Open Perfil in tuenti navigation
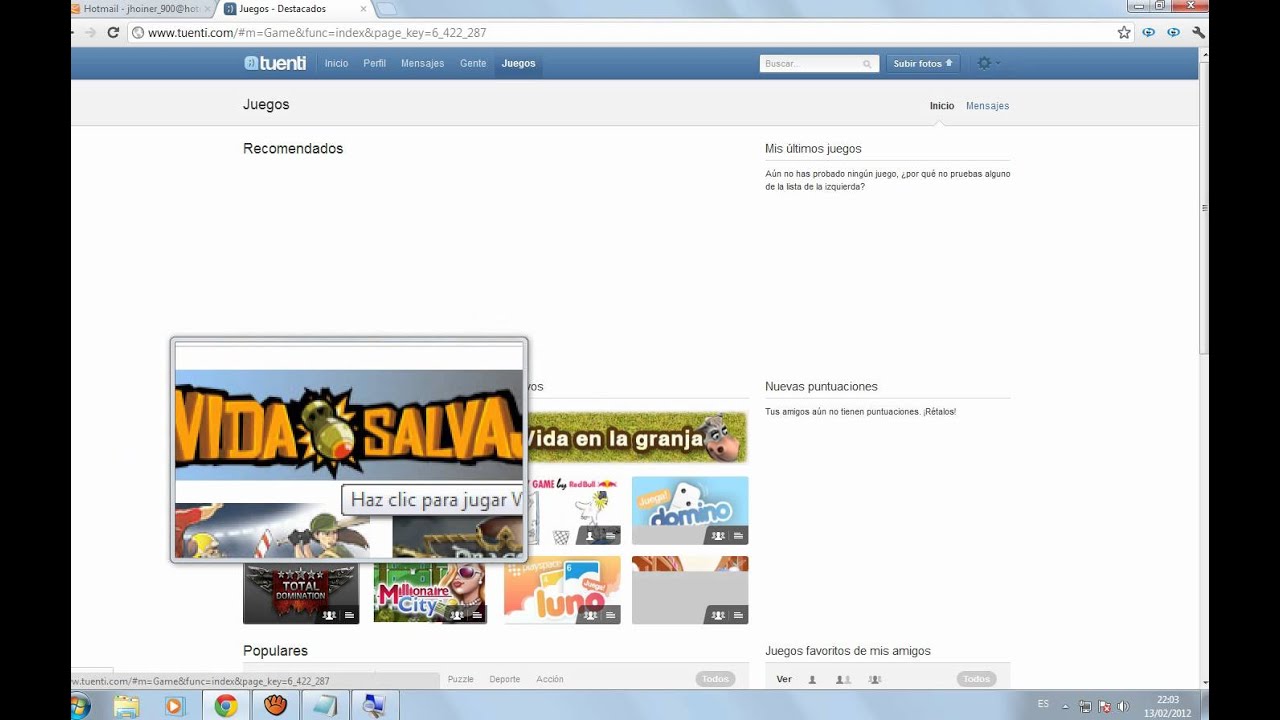The height and width of the screenshot is (720, 1280). (x=374, y=63)
